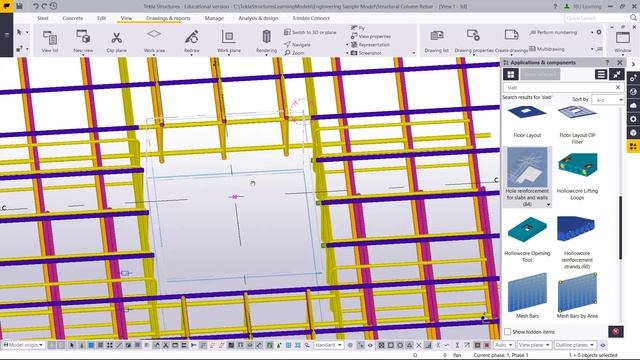Select Hole reinforcement for slabs and walls
The width and height of the screenshot is (640, 360).
point(527,177)
